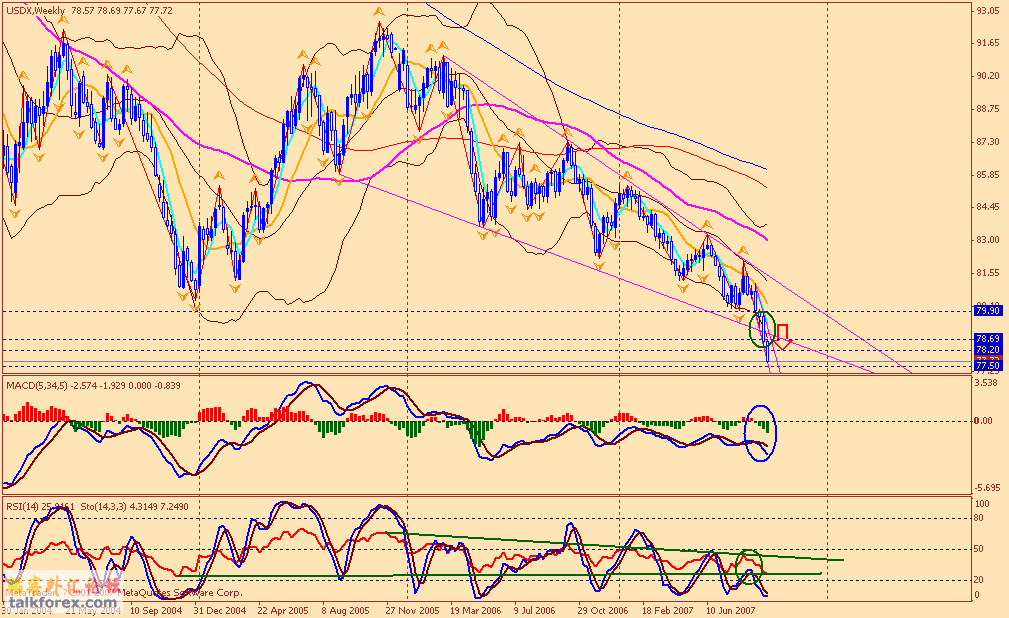Click the -5.695 MACD scale value
Screen dimensions: 1009x618
(x=988, y=488)
